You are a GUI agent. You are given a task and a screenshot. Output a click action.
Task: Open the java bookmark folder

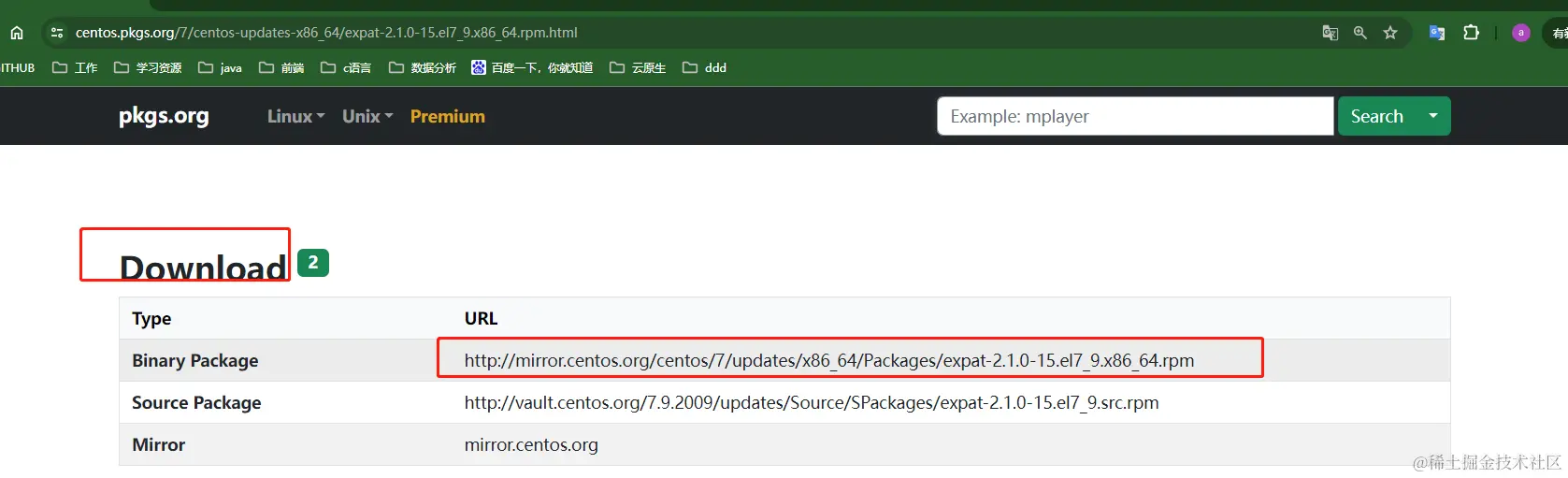coord(220,67)
